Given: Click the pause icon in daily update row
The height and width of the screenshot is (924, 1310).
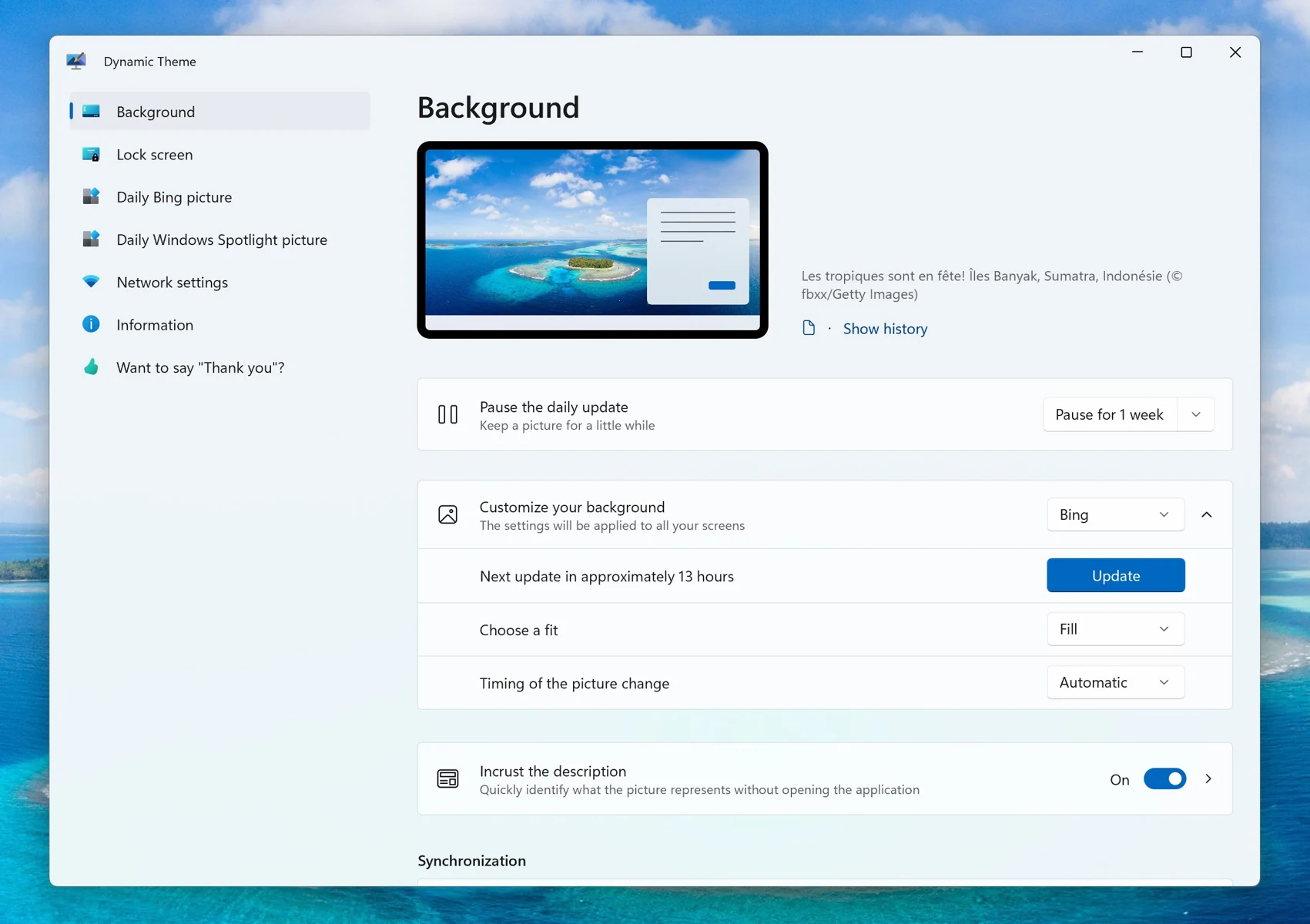Looking at the screenshot, I should (x=447, y=415).
